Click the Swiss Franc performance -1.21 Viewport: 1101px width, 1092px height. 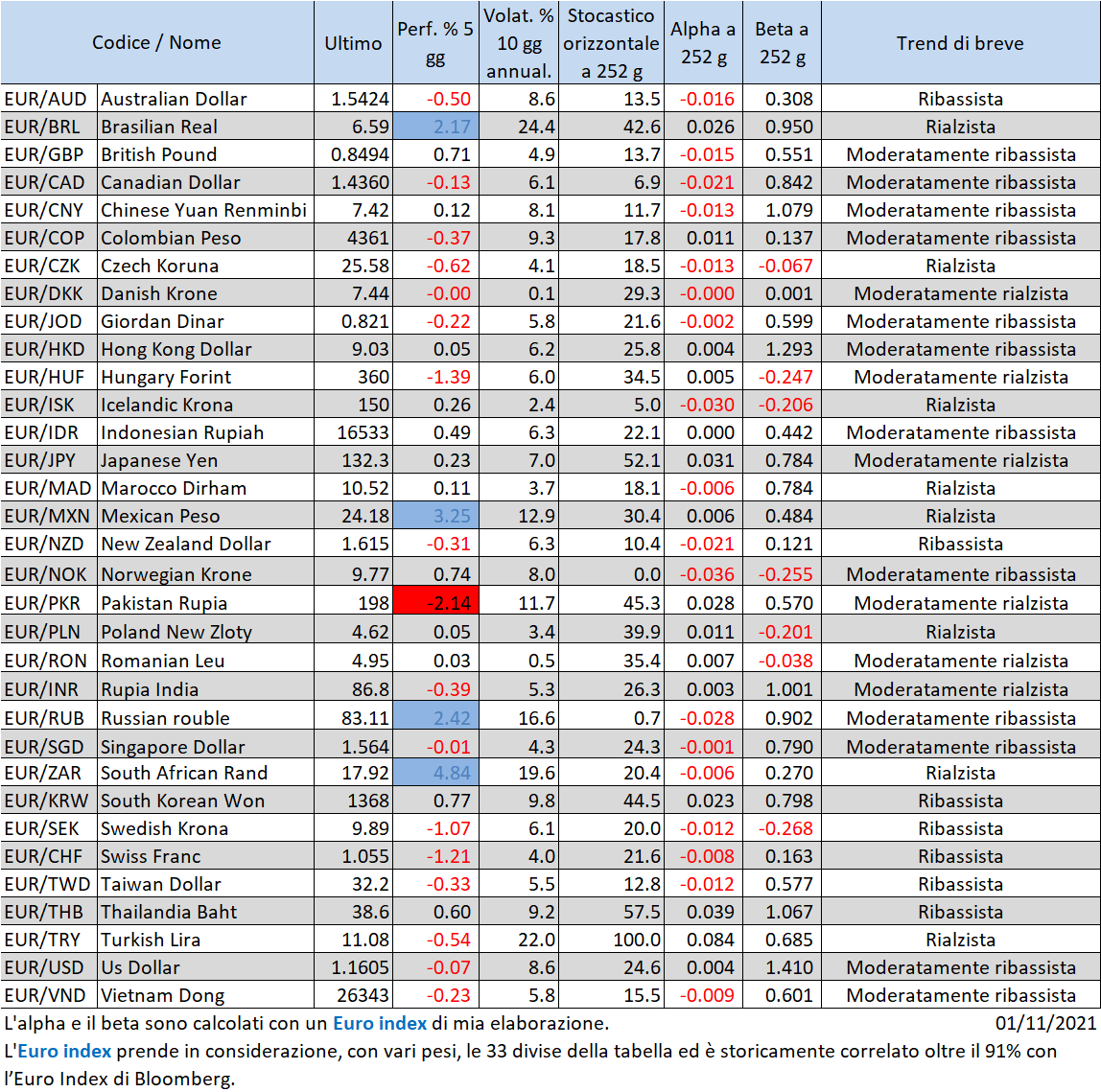point(435,856)
